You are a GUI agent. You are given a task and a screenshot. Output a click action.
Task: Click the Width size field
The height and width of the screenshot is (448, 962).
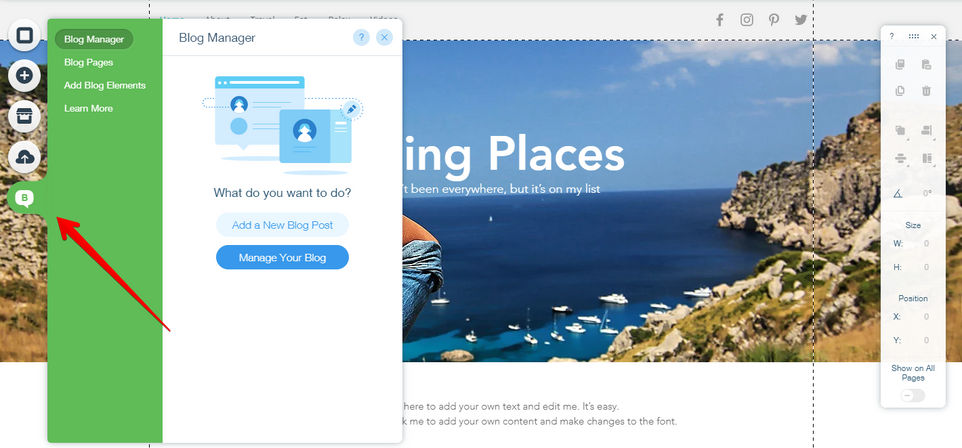point(925,244)
